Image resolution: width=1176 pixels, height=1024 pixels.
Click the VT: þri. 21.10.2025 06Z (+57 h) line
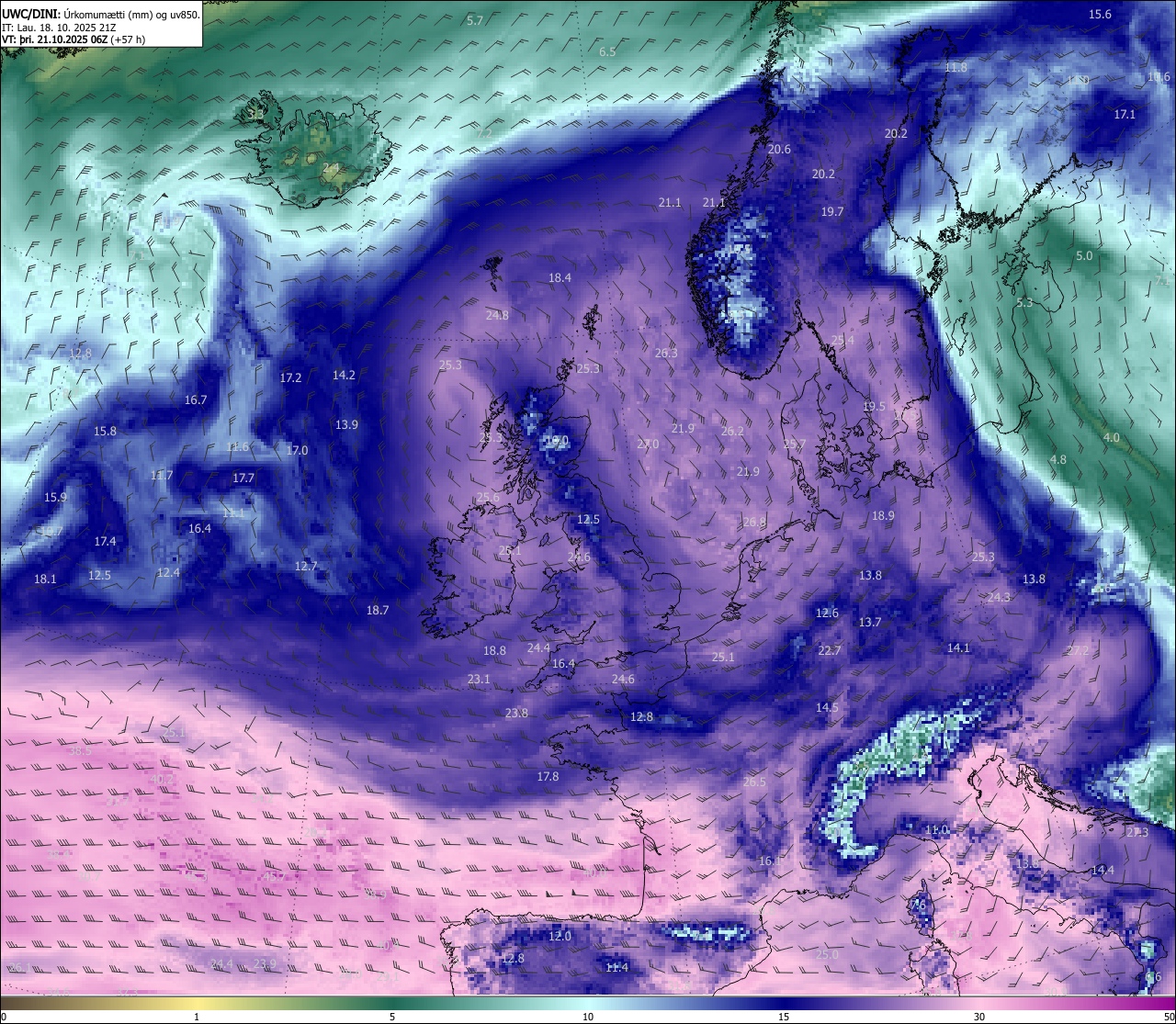[73, 39]
